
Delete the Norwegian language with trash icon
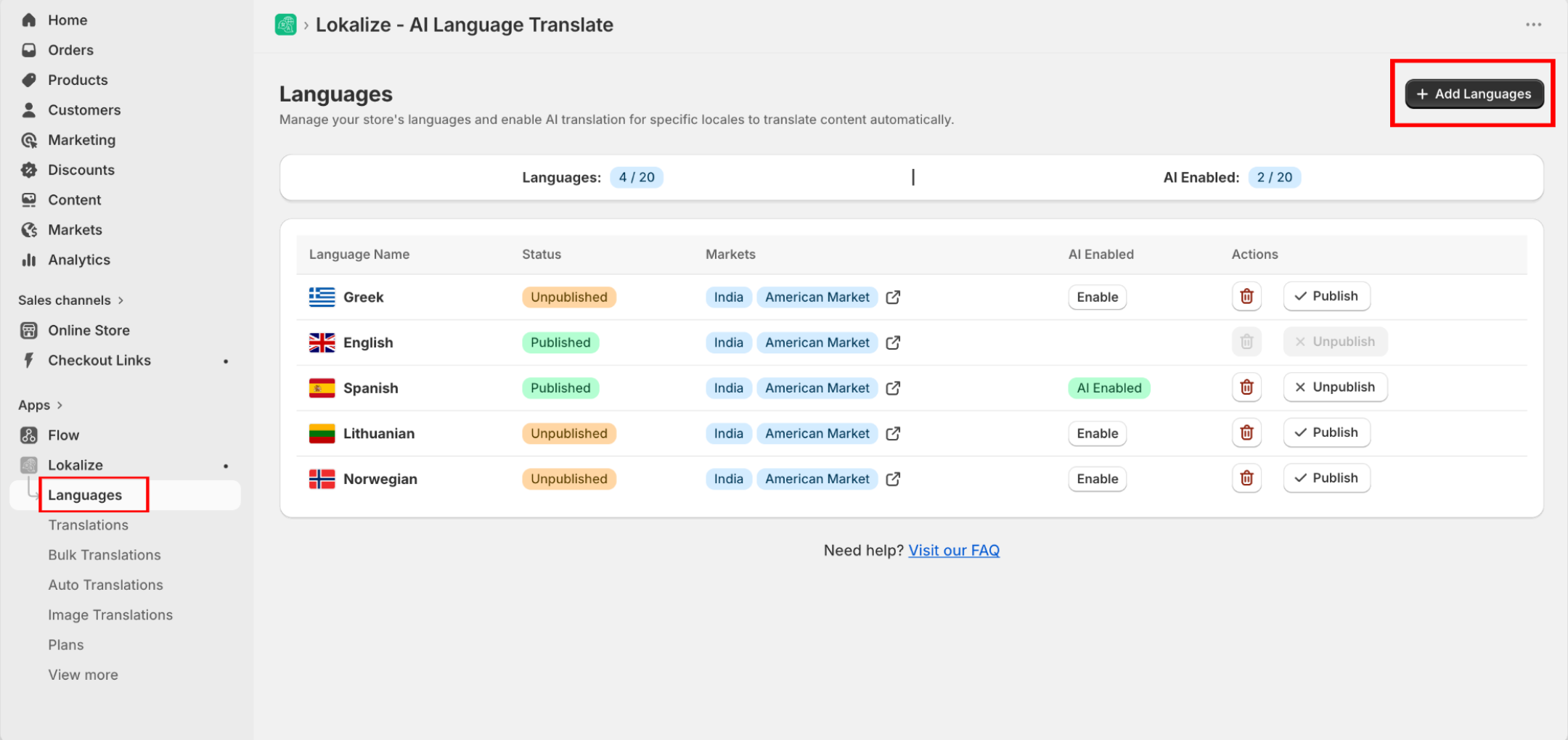[x=1246, y=478]
